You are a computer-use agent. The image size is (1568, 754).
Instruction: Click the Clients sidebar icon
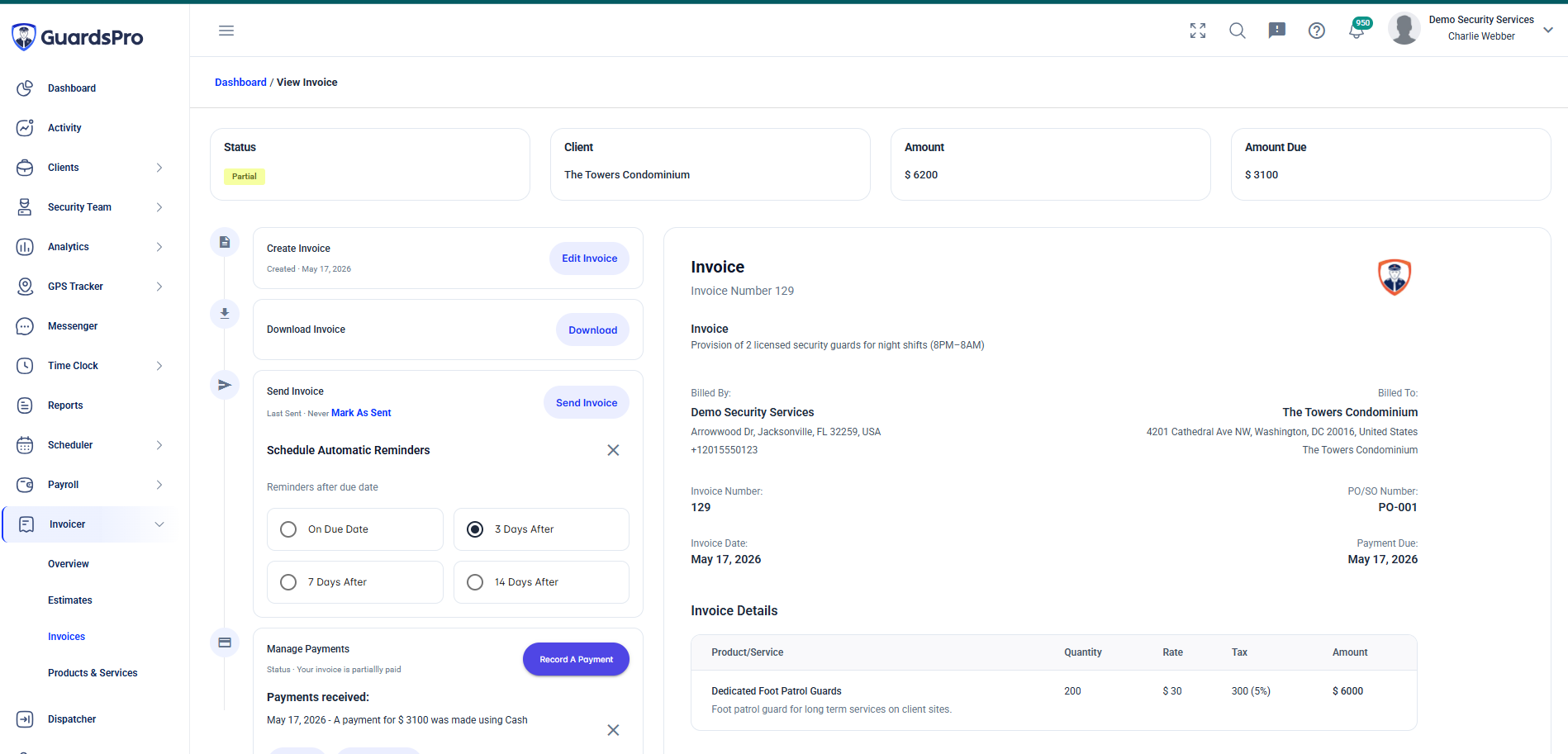25,168
